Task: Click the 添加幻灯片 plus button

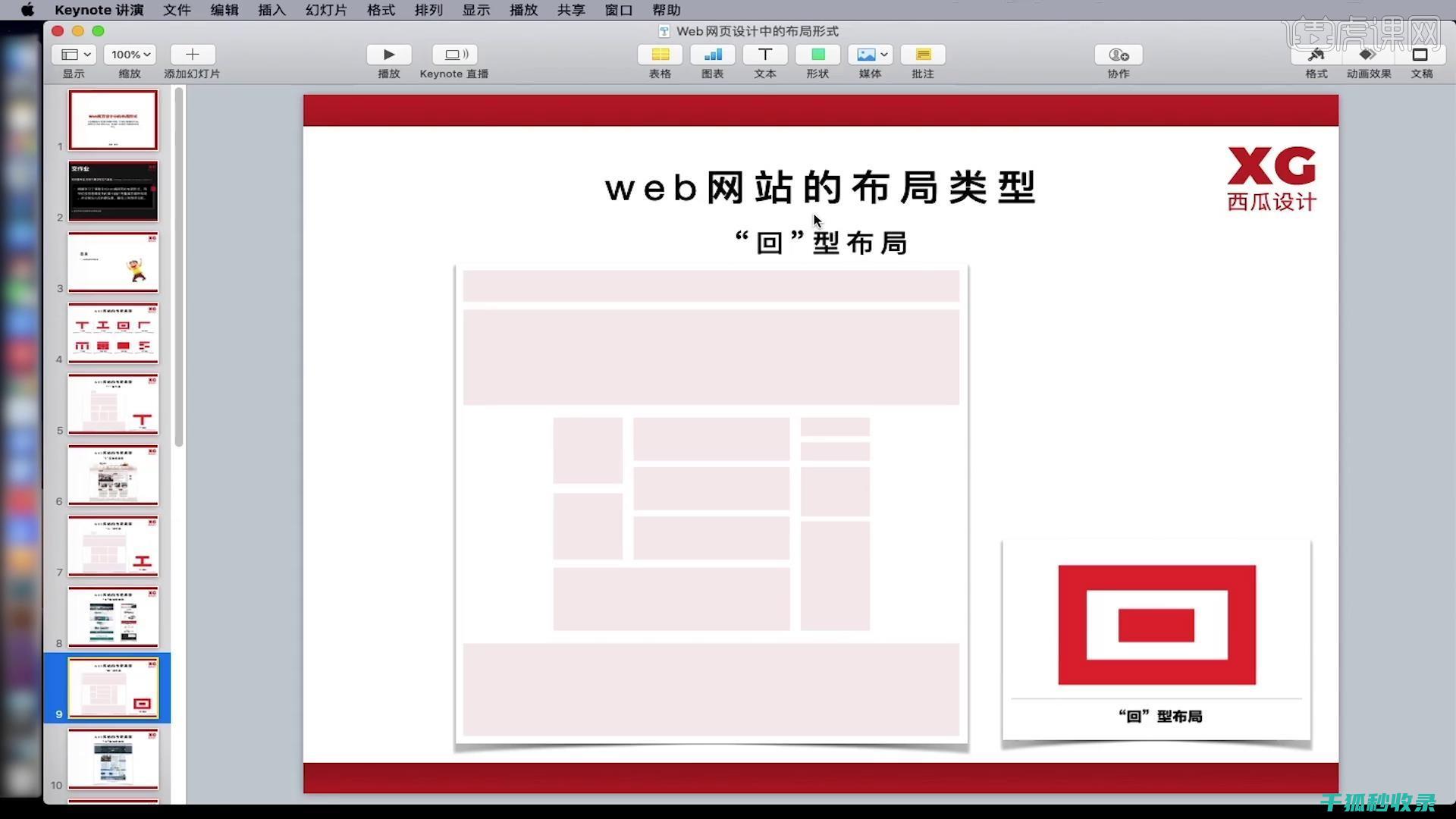Action: 193,55
